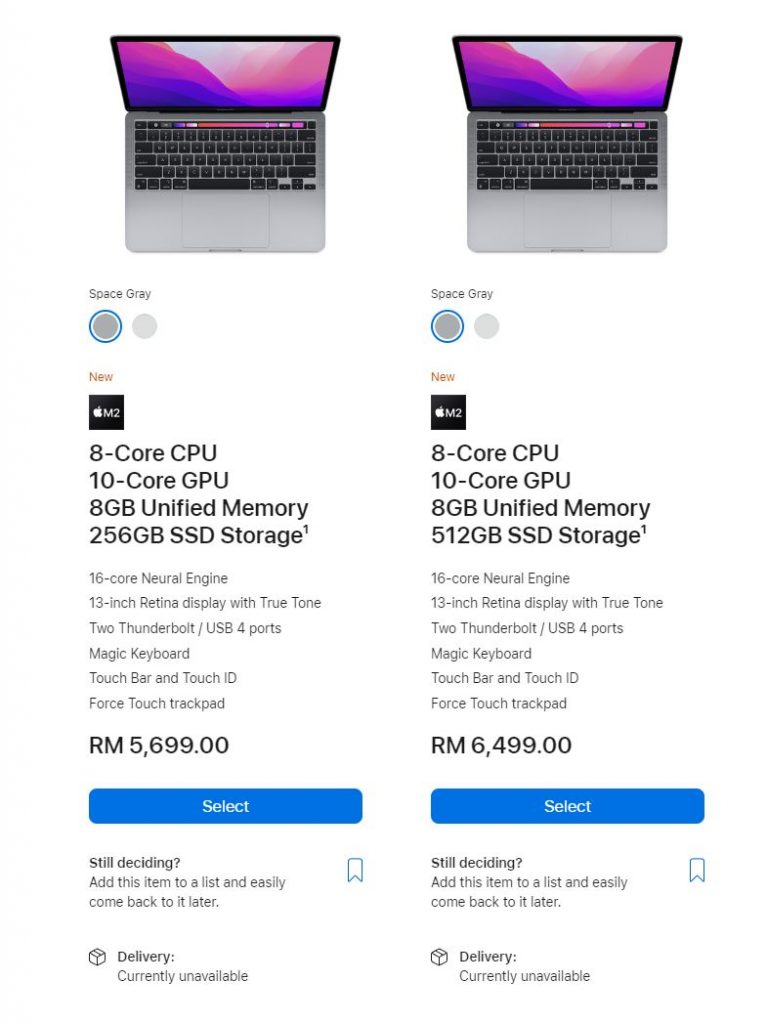
Task: Click the M2 chip badge on 256GB model
Action: (106, 412)
